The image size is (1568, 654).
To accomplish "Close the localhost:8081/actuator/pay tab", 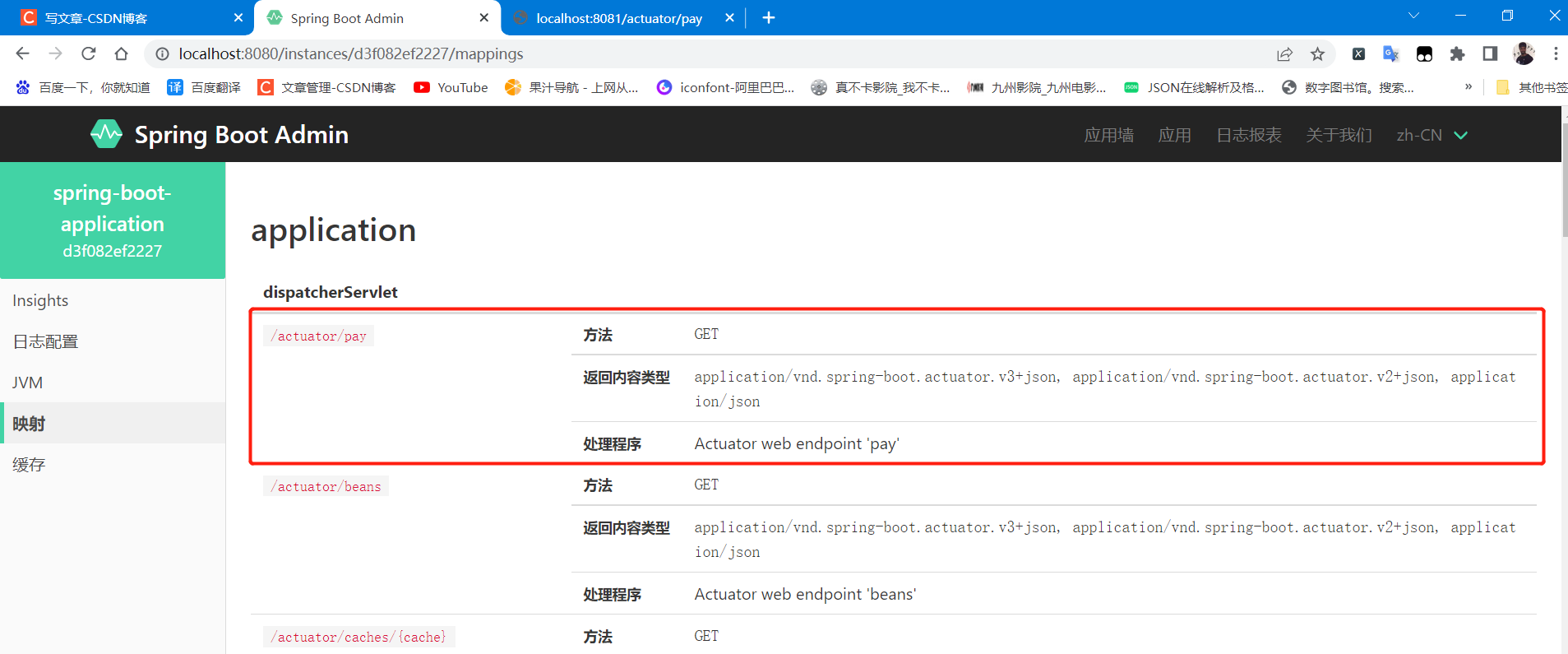I will pyautogui.click(x=729, y=17).
